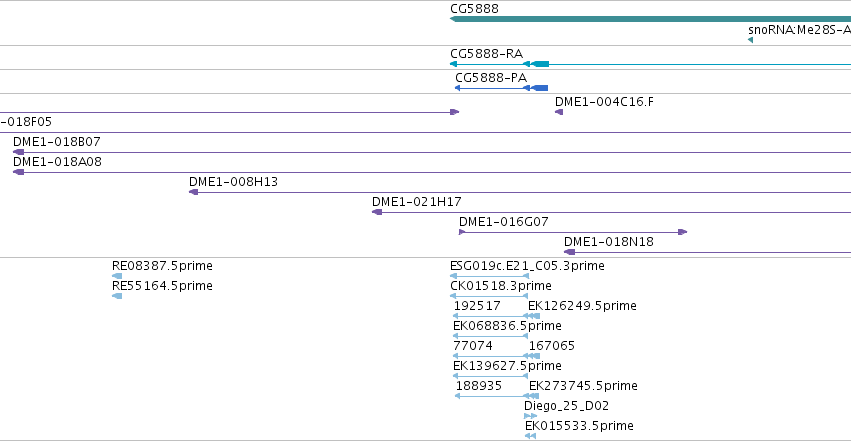Select the 188935 feature label
This screenshot has height=441, width=851.
tap(479, 386)
